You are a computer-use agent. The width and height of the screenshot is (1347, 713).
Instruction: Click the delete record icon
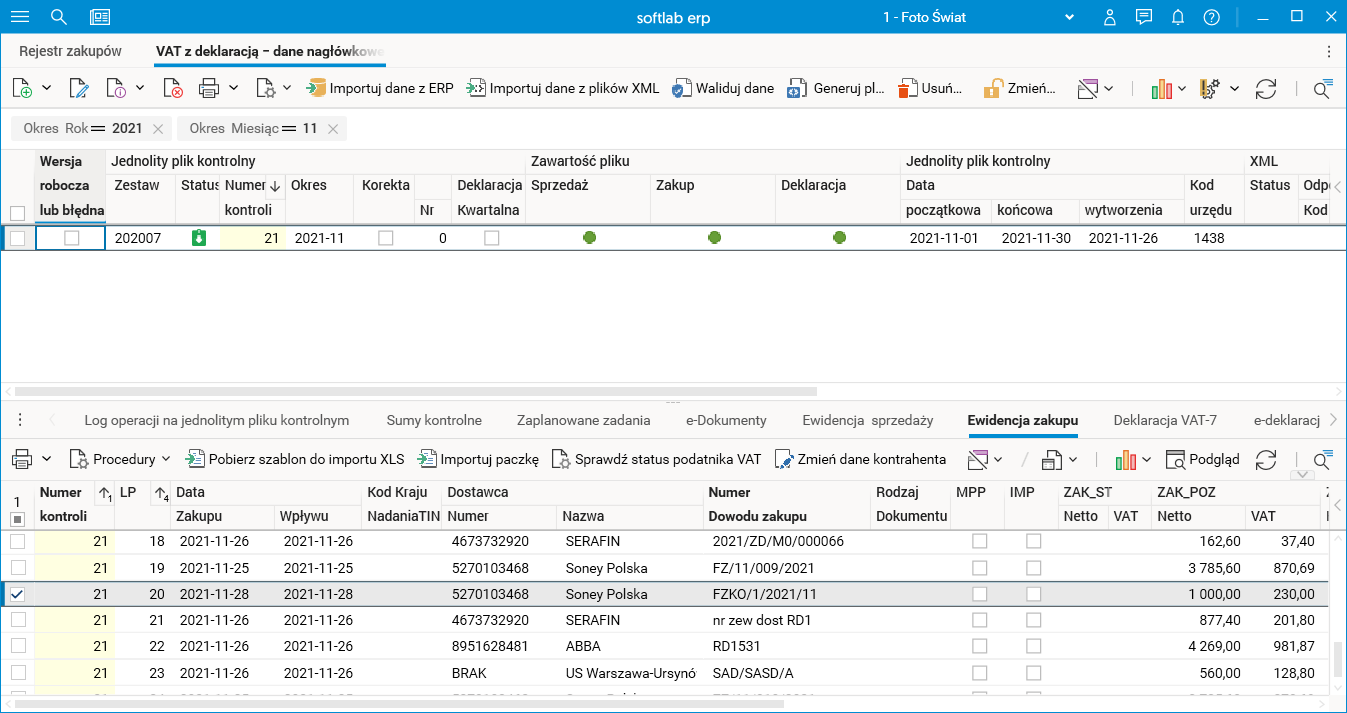[x=172, y=88]
